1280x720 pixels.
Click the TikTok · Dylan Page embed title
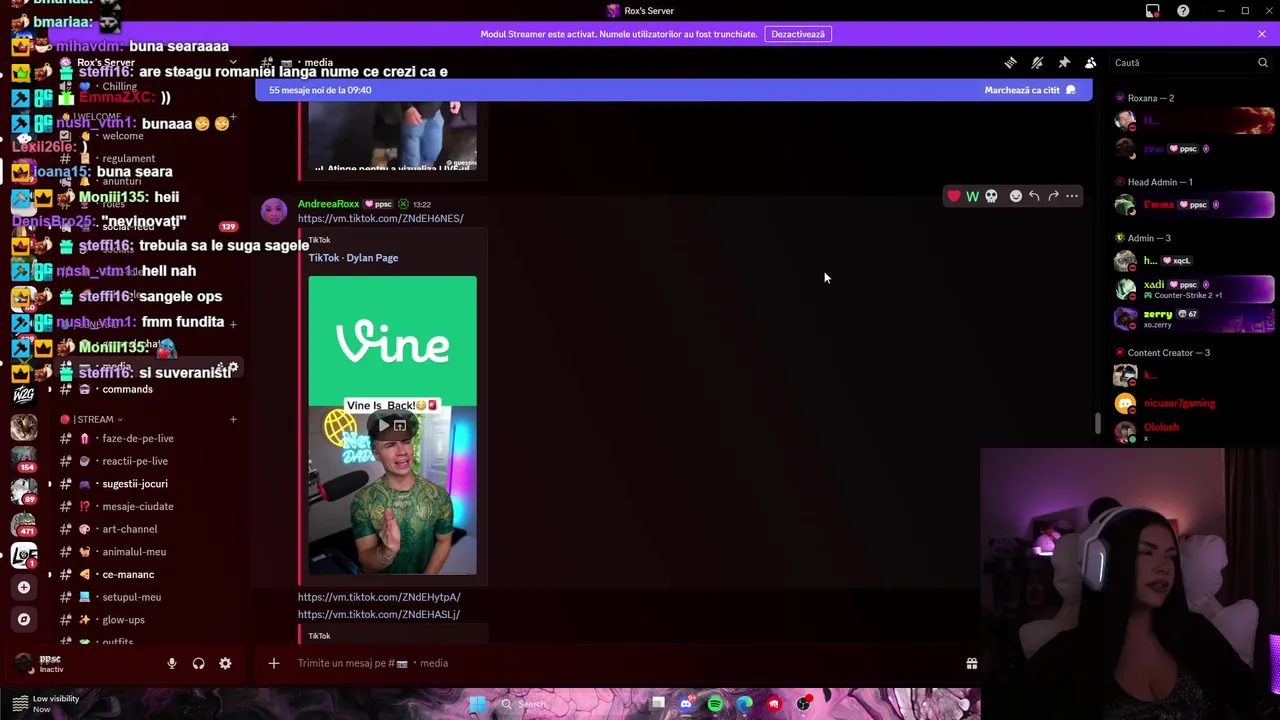point(353,258)
